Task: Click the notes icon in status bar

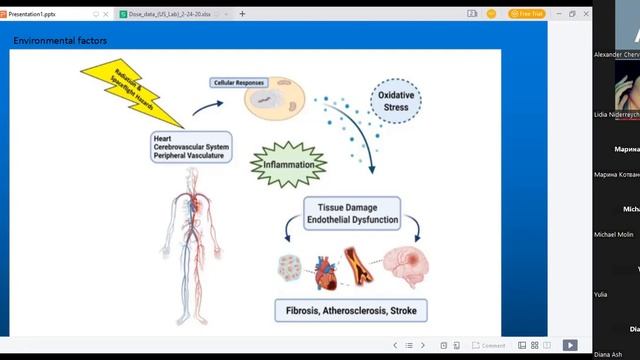Action: click(x=444, y=345)
